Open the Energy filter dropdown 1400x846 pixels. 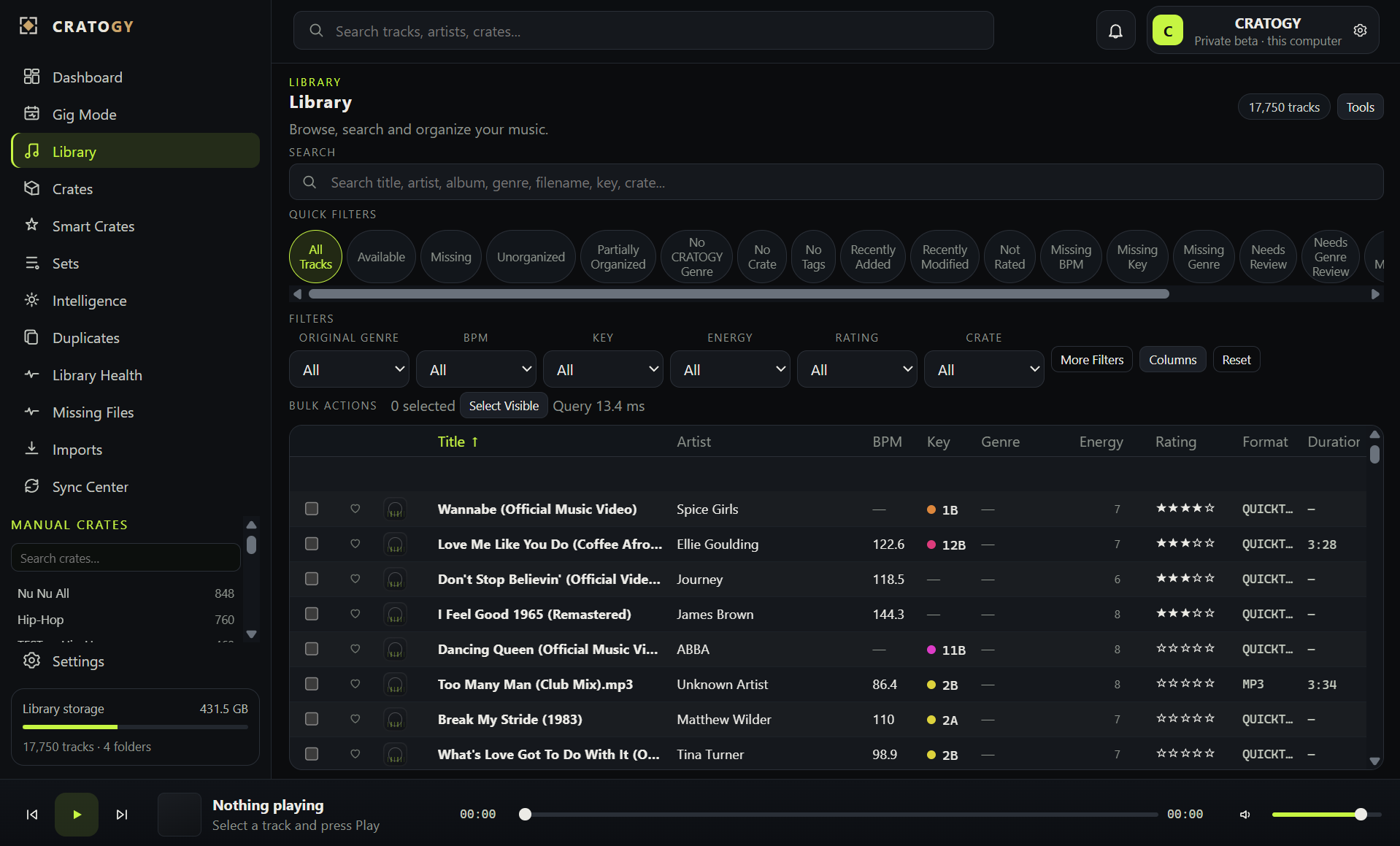[730, 369]
